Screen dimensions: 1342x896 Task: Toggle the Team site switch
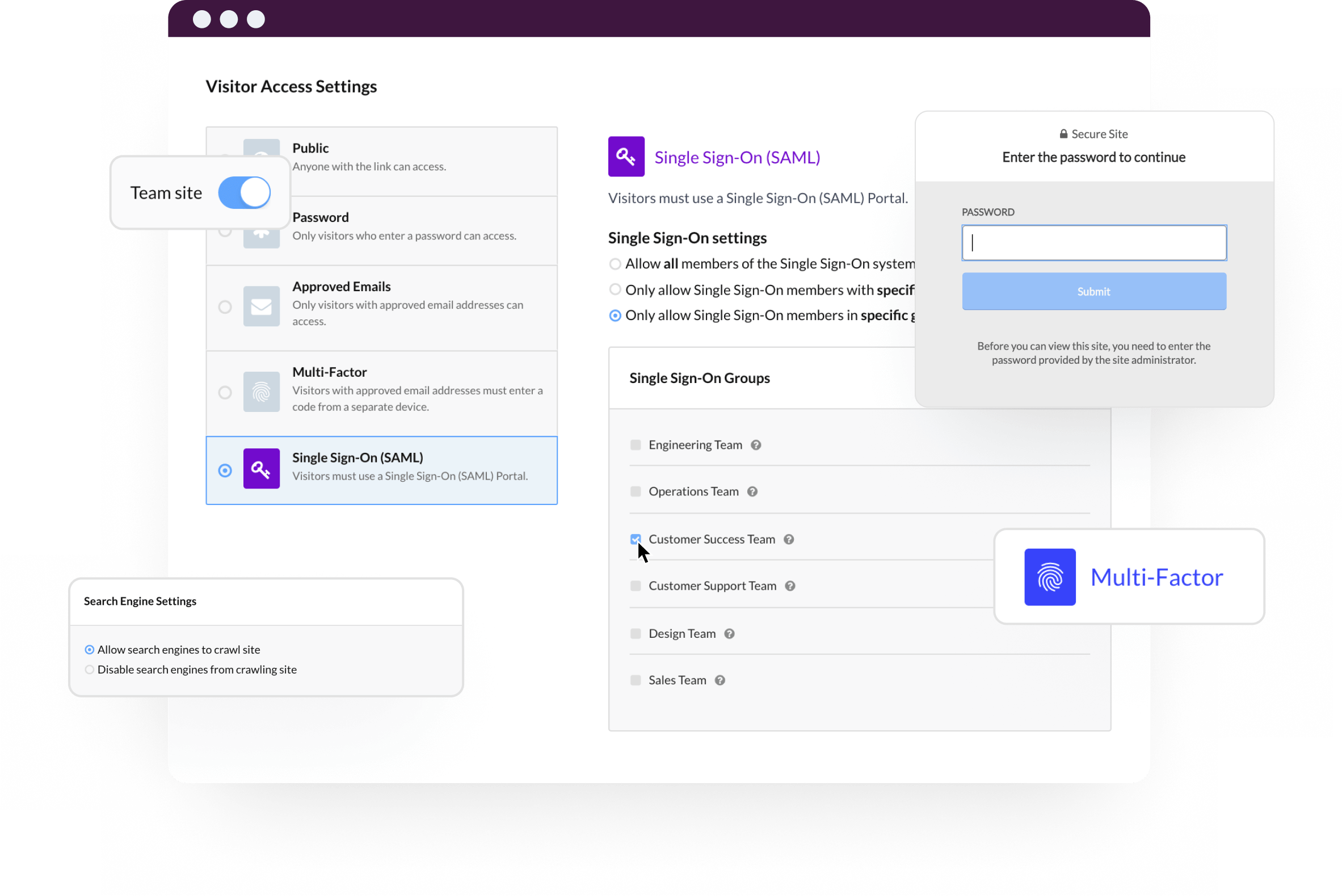pyautogui.click(x=245, y=192)
